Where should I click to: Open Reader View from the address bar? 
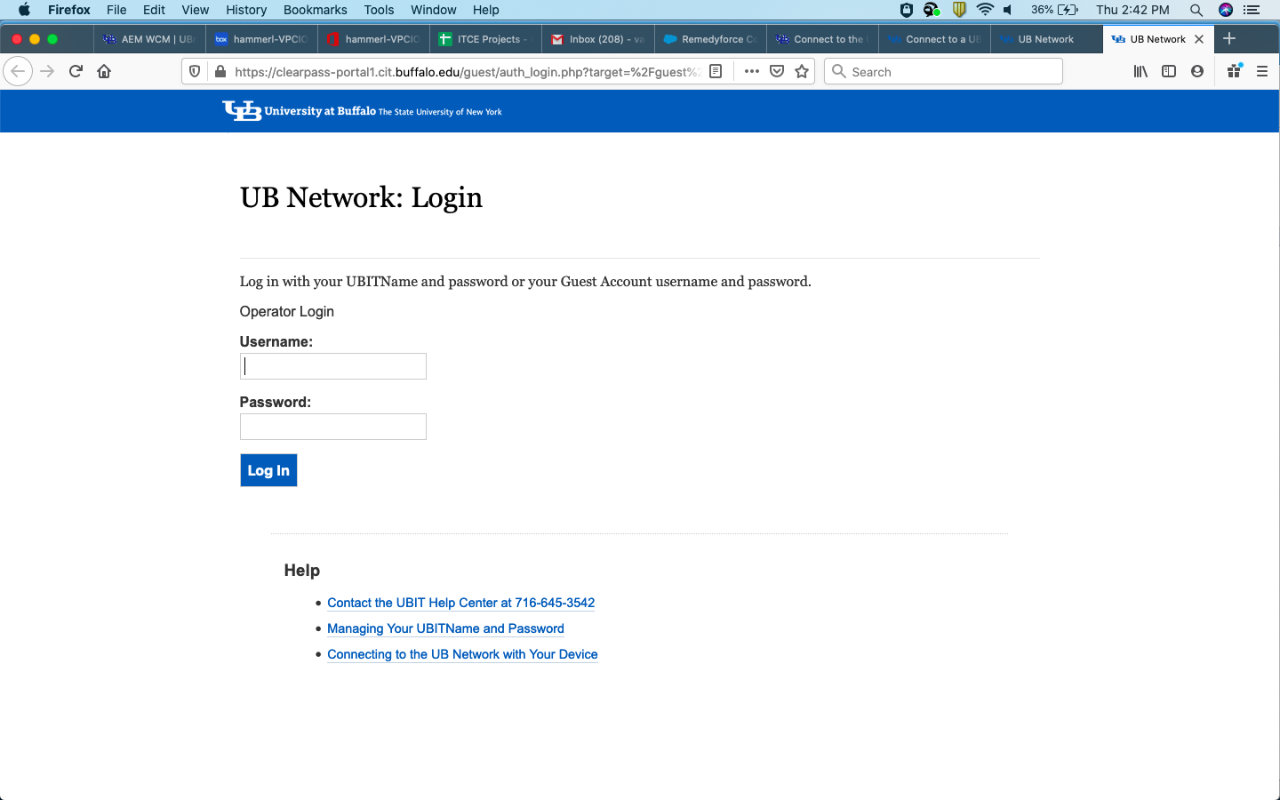[x=715, y=71]
